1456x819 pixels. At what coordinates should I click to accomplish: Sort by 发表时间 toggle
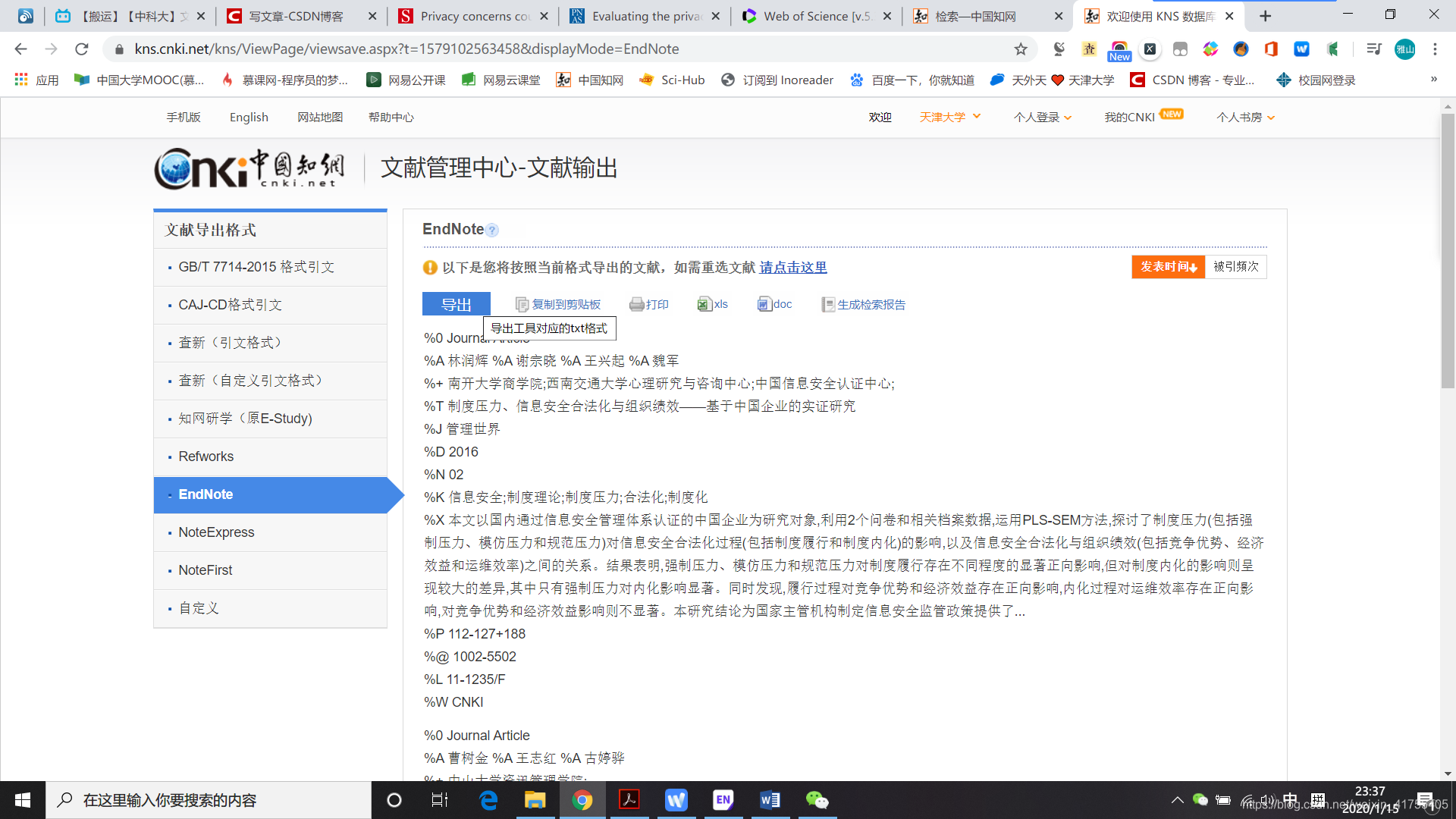coord(1168,267)
